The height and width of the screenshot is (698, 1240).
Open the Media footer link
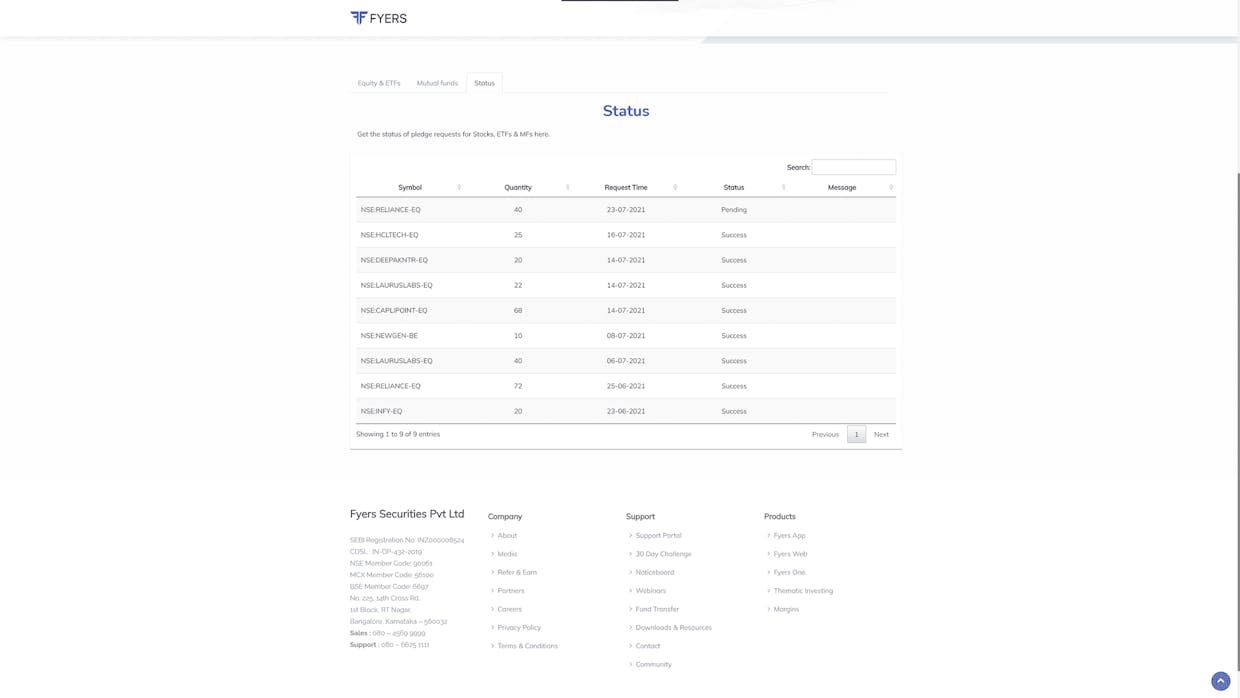[507, 554]
